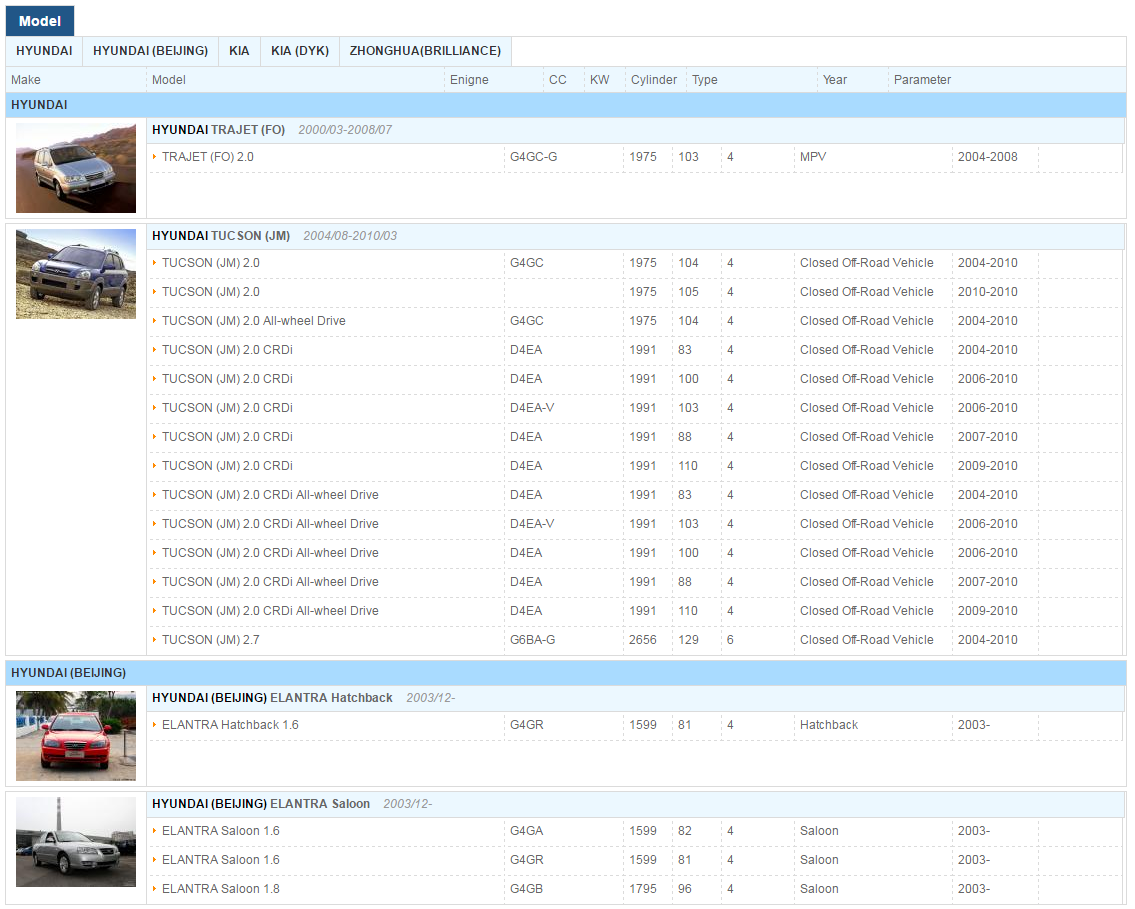Click the 2010-2010 year cell

click(987, 292)
